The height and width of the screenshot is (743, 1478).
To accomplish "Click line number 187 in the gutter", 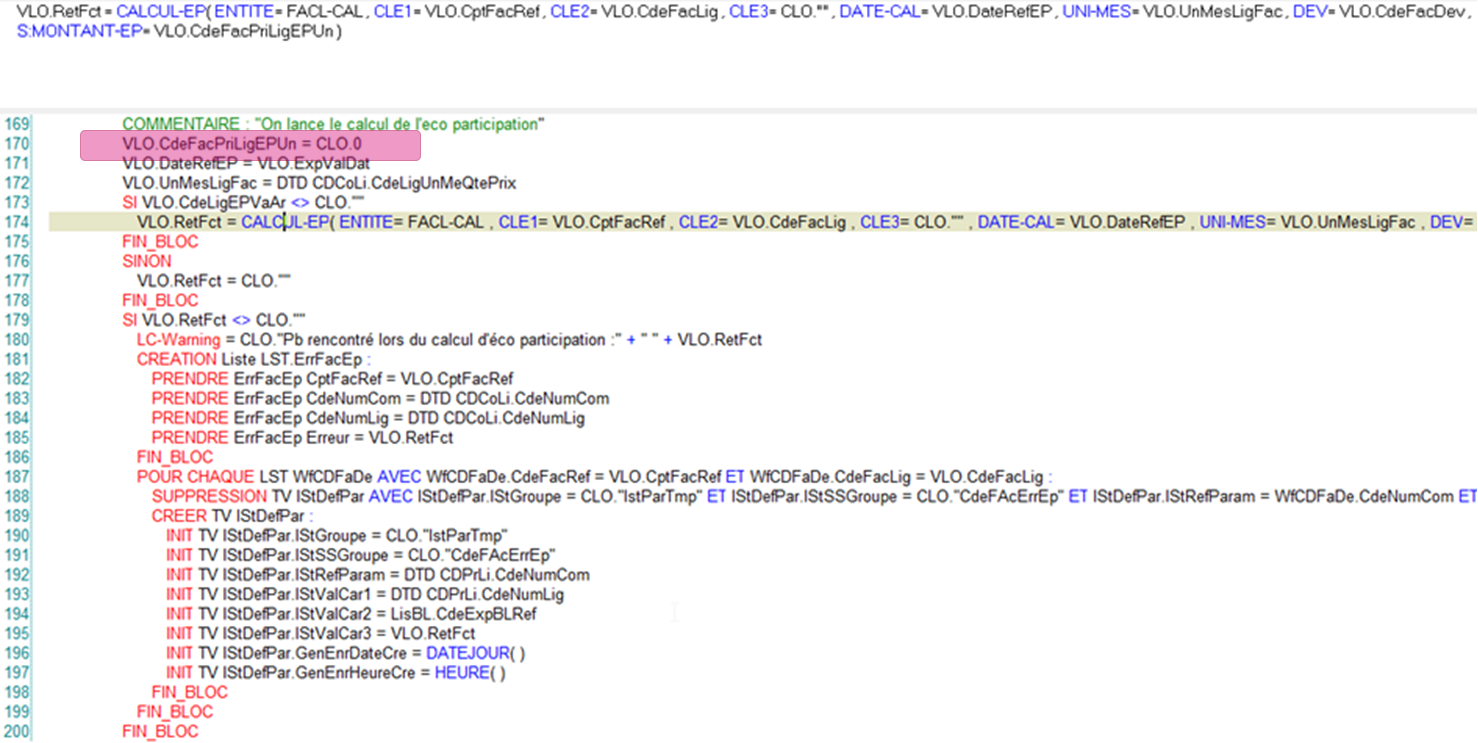I will (16, 477).
